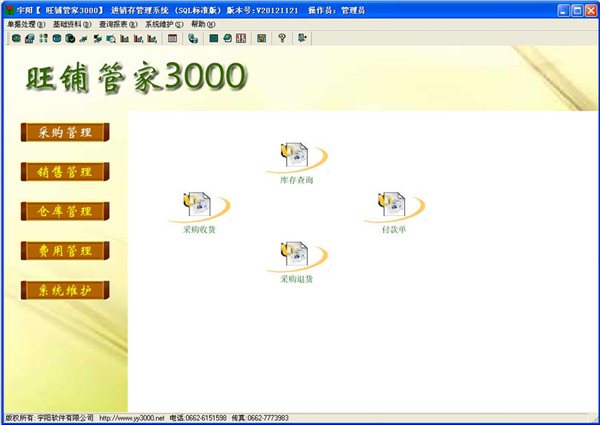The image size is (600, 425).
Task: Open the 费用管理 sidebar section
Action: pos(65,251)
